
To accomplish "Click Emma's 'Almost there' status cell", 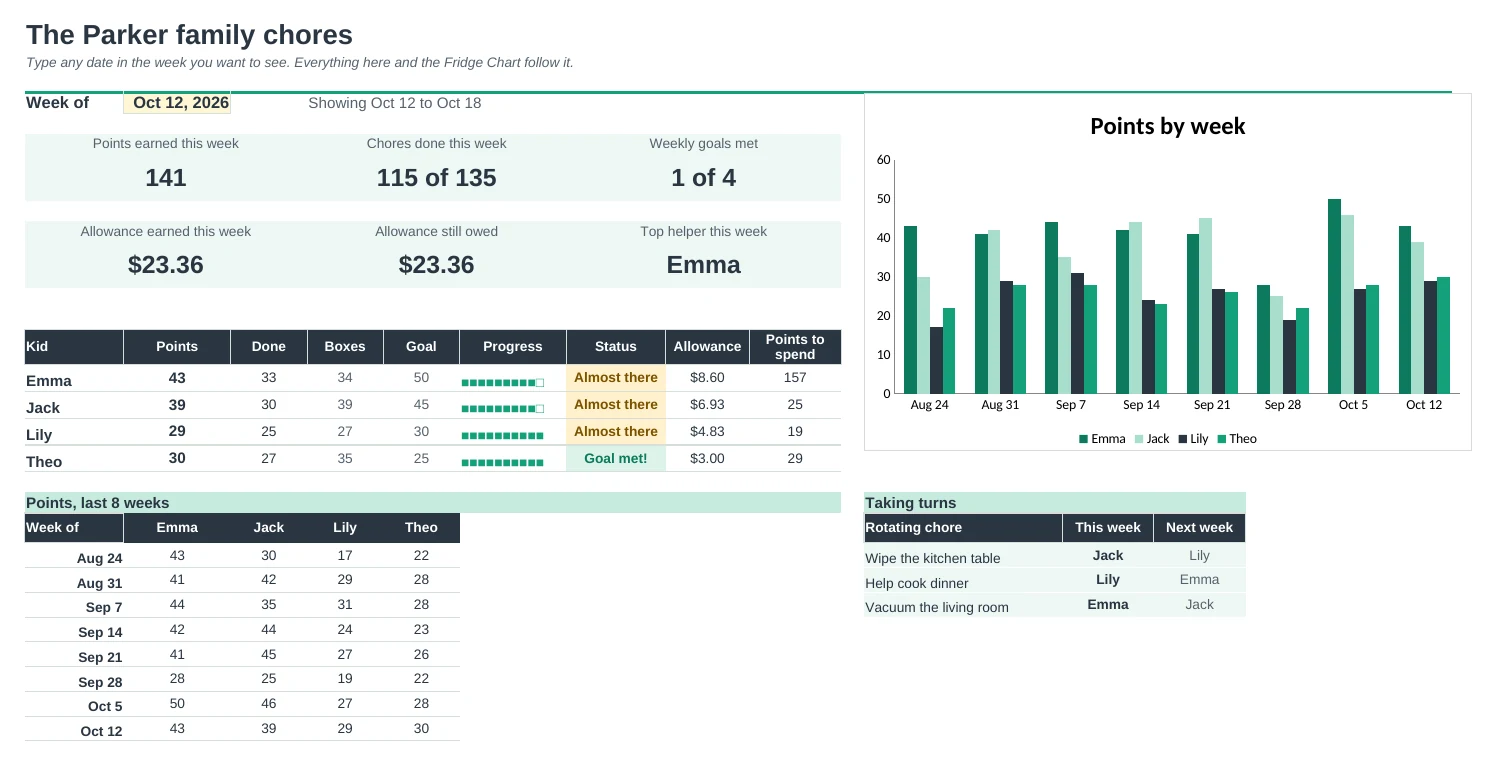I will pos(616,378).
